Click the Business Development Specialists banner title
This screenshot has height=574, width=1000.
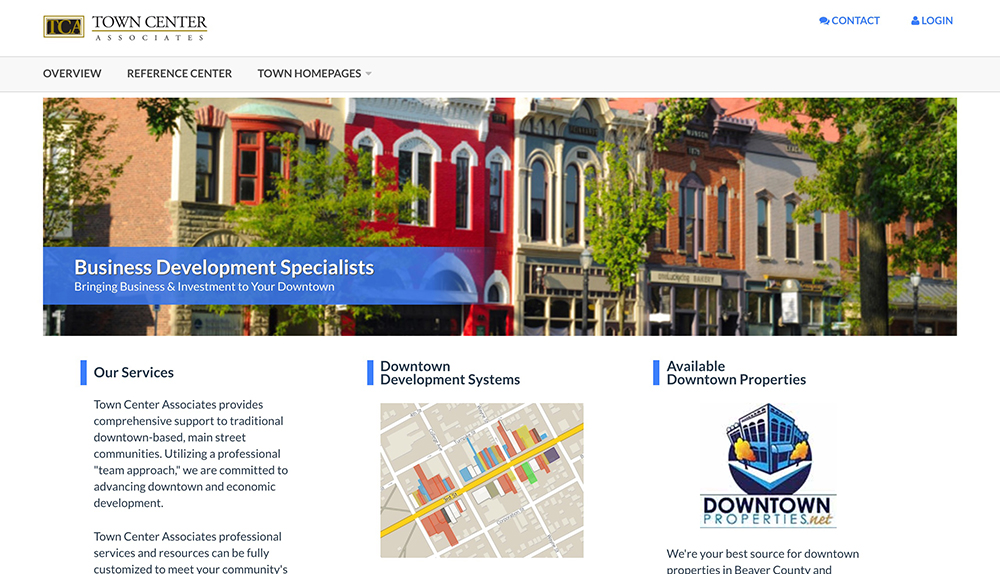(x=224, y=267)
